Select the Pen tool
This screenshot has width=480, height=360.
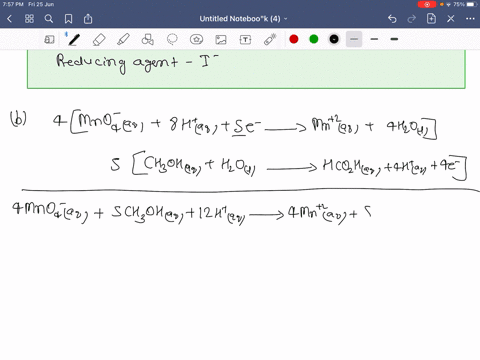click(74, 39)
